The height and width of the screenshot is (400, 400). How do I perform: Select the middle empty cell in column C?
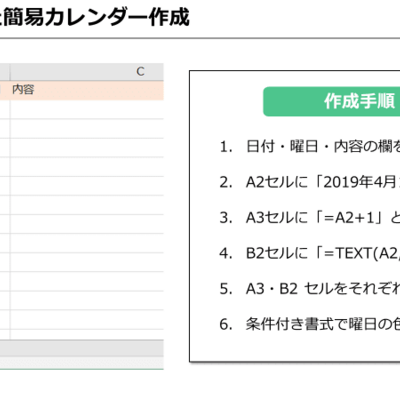87,224
